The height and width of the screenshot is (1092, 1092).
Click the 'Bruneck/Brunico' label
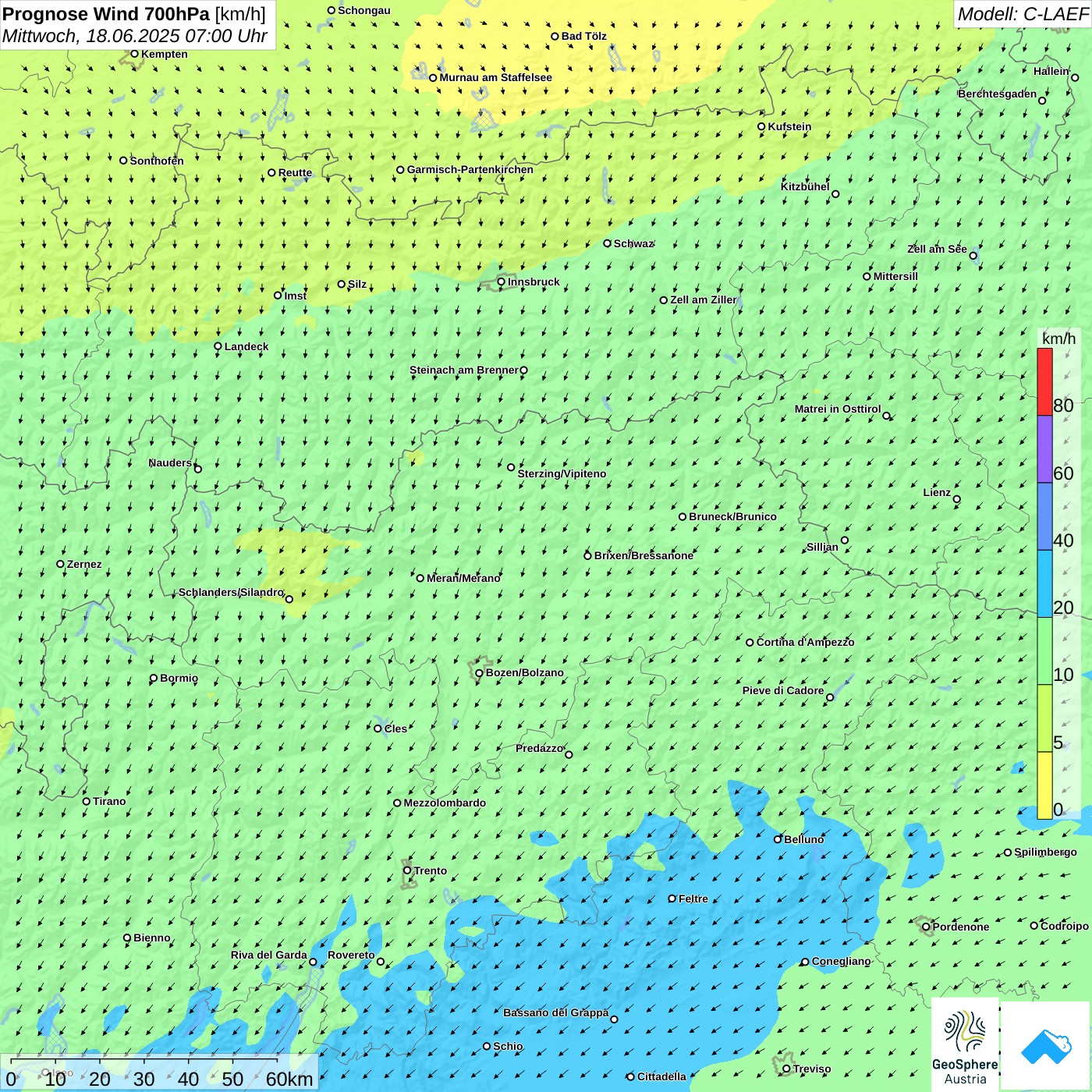click(x=732, y=516)
